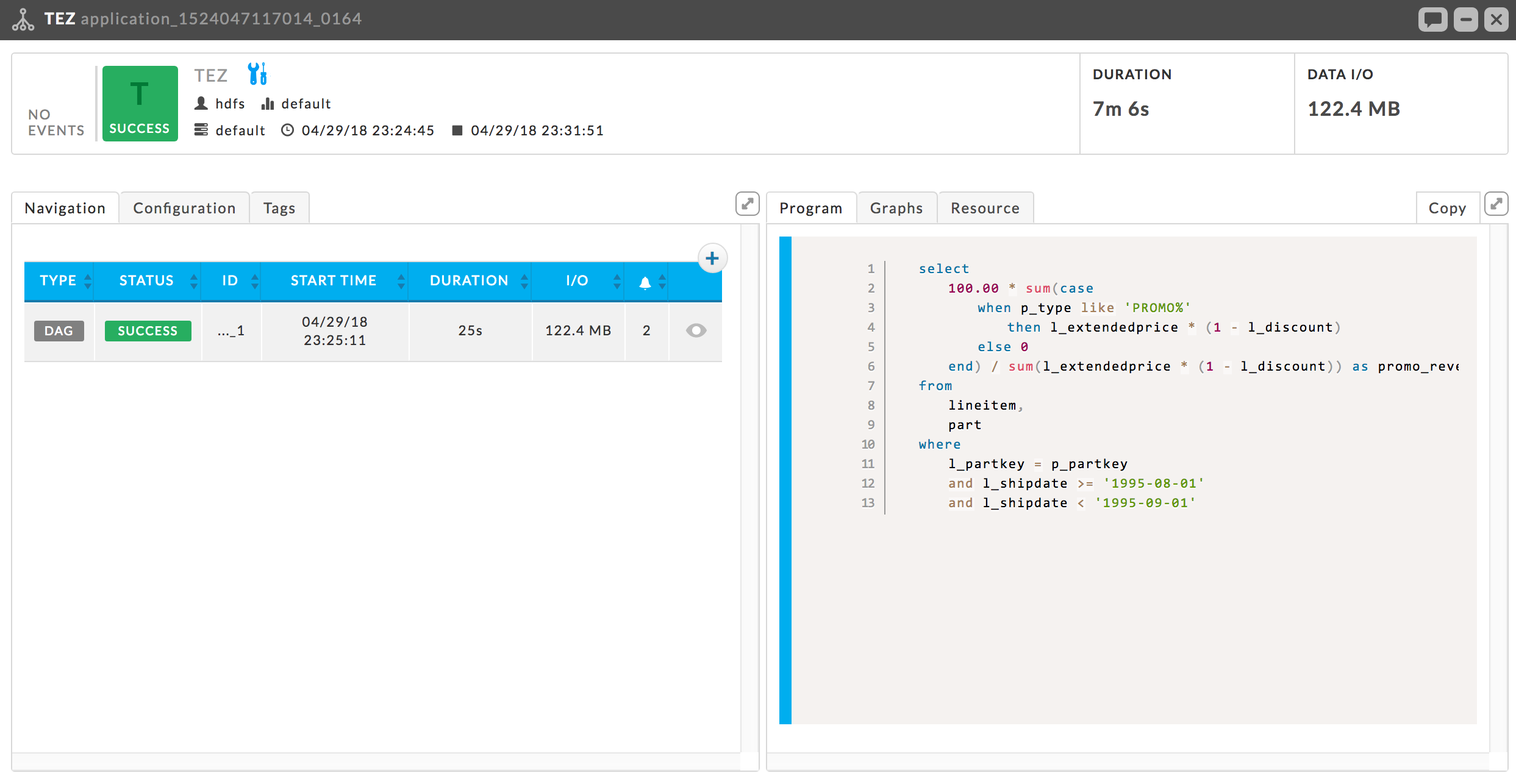Sort table by I/O column
1516x784 pixels.
coord(577,281)
